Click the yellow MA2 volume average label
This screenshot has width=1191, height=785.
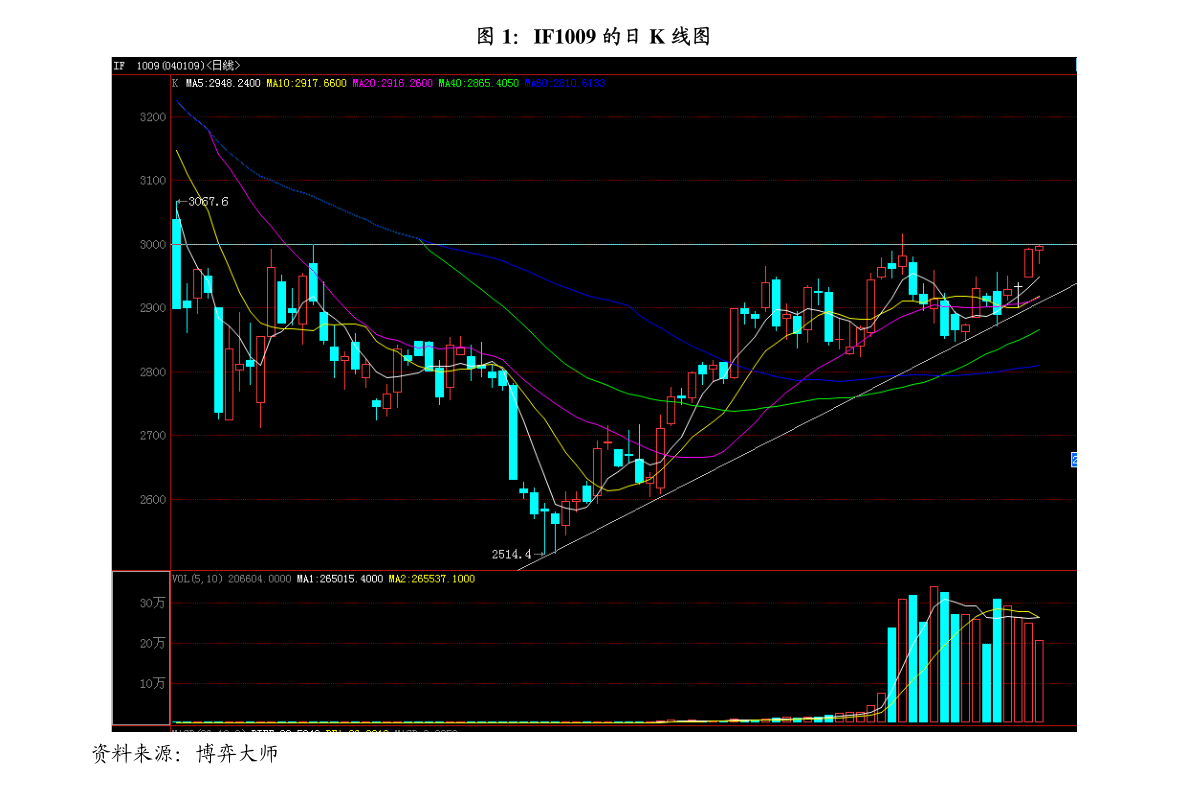tap(431, 579)
